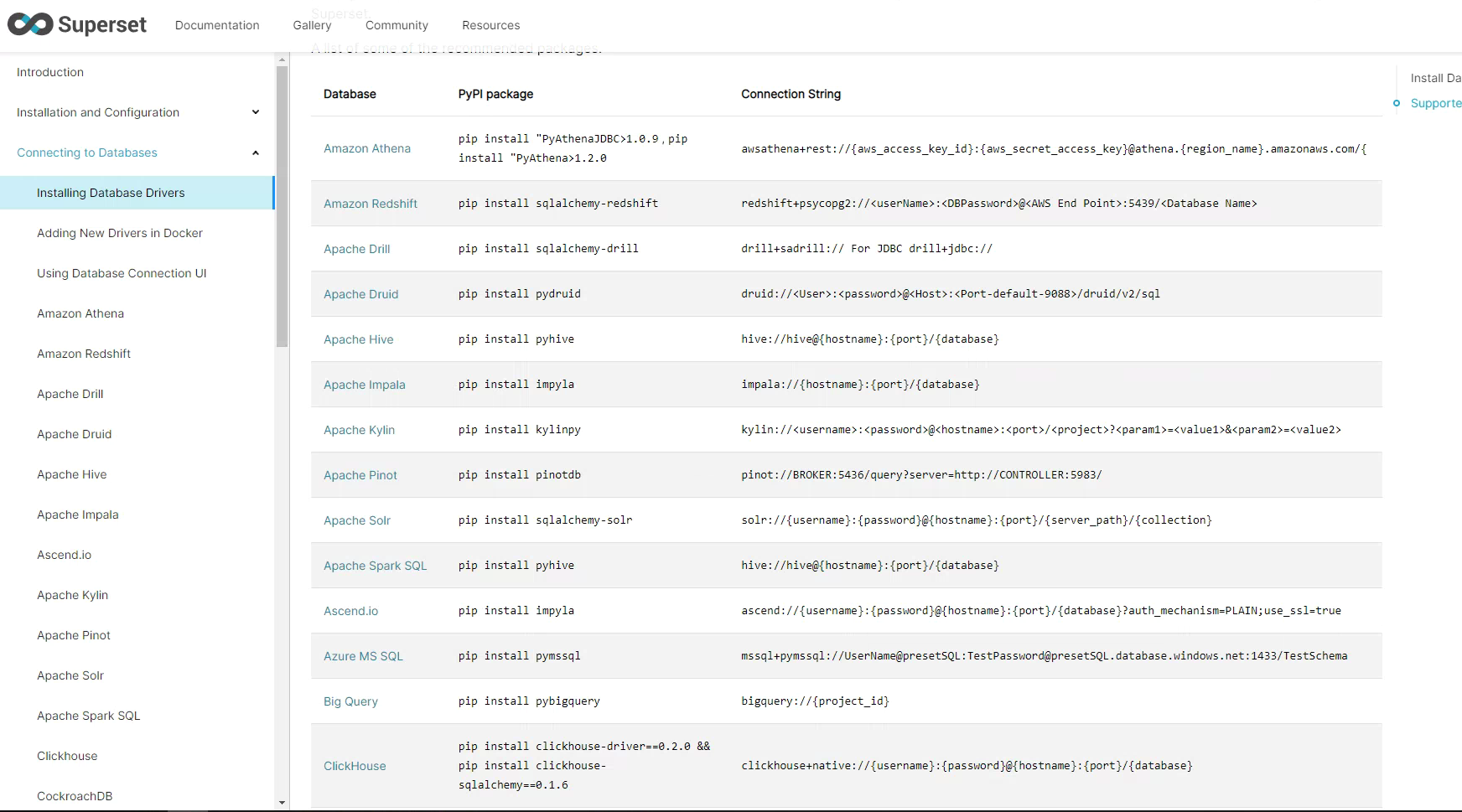
Task: Follow the Apache Hive table link
Action: point(359,339)
